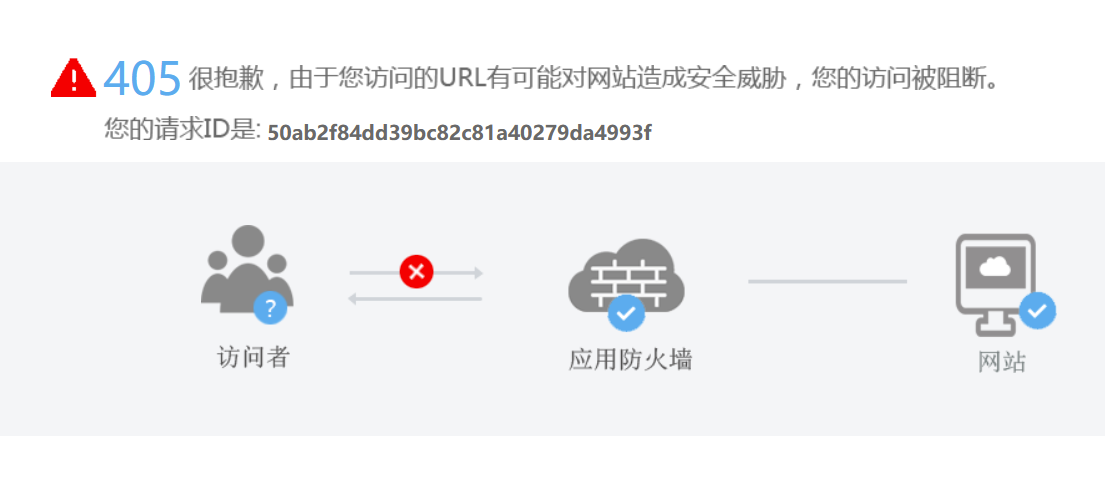Click the checkmark badge on the monitor
Viewport: 1105px width, 485px height.
1037,310
